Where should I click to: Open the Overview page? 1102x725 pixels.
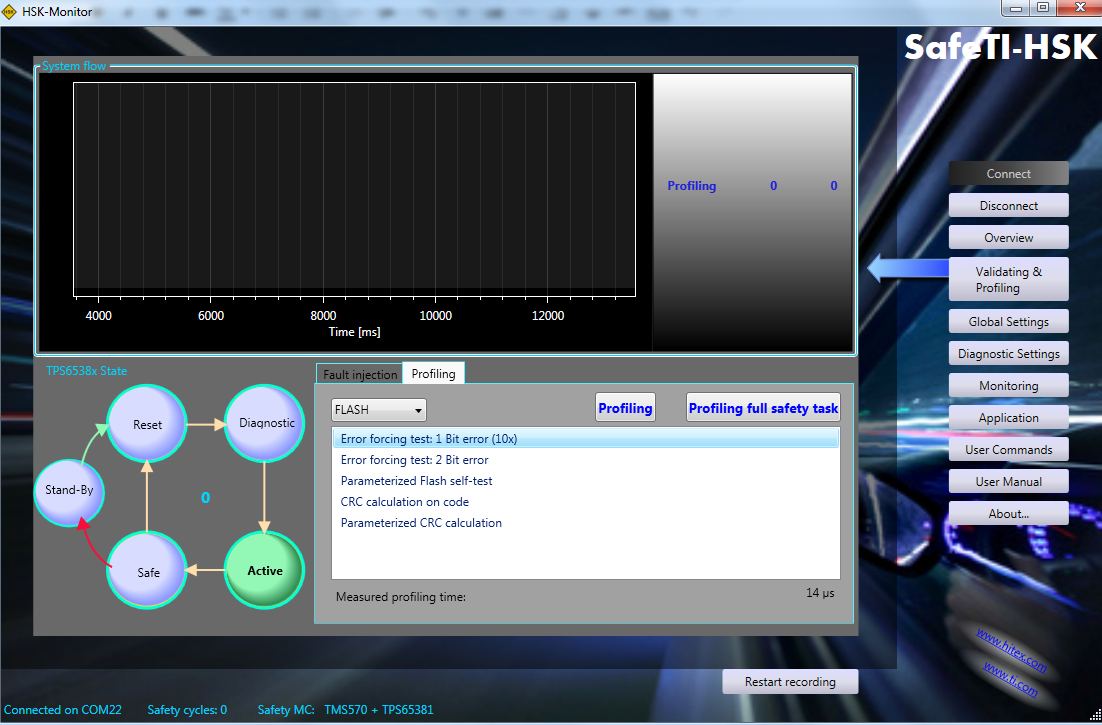click(x=1009, y=237)
